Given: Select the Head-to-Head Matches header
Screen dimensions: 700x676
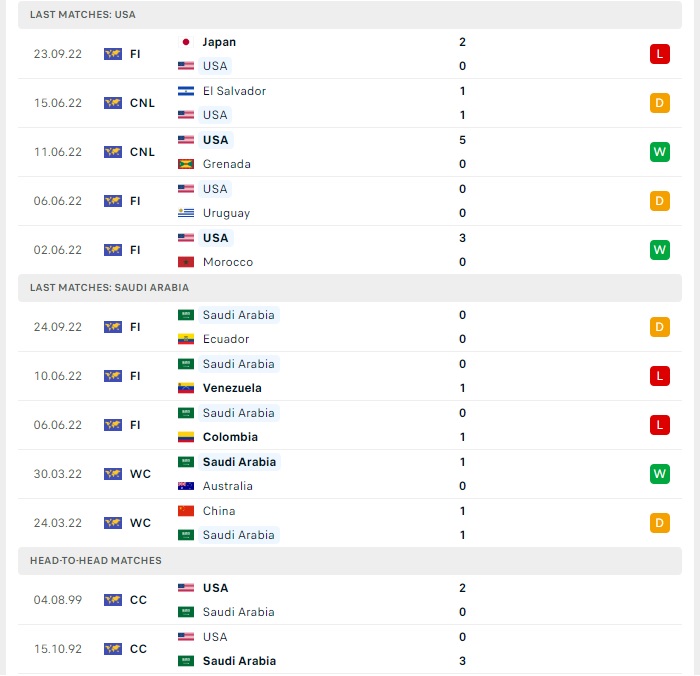Looking at the screenshot, I should pyautogui.click(x=350, y=561).
